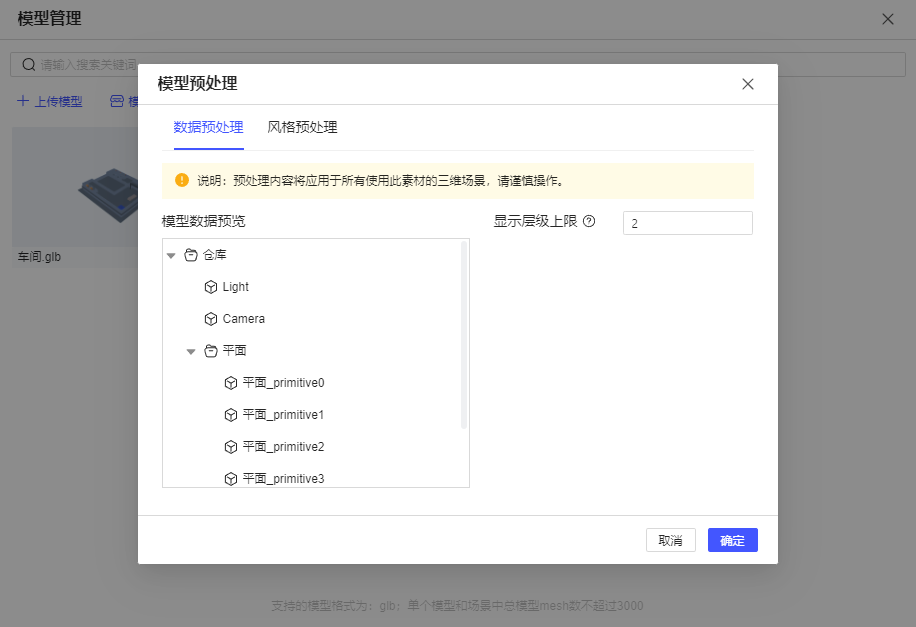Click the store icon next to 上传模型

[117, 101]
